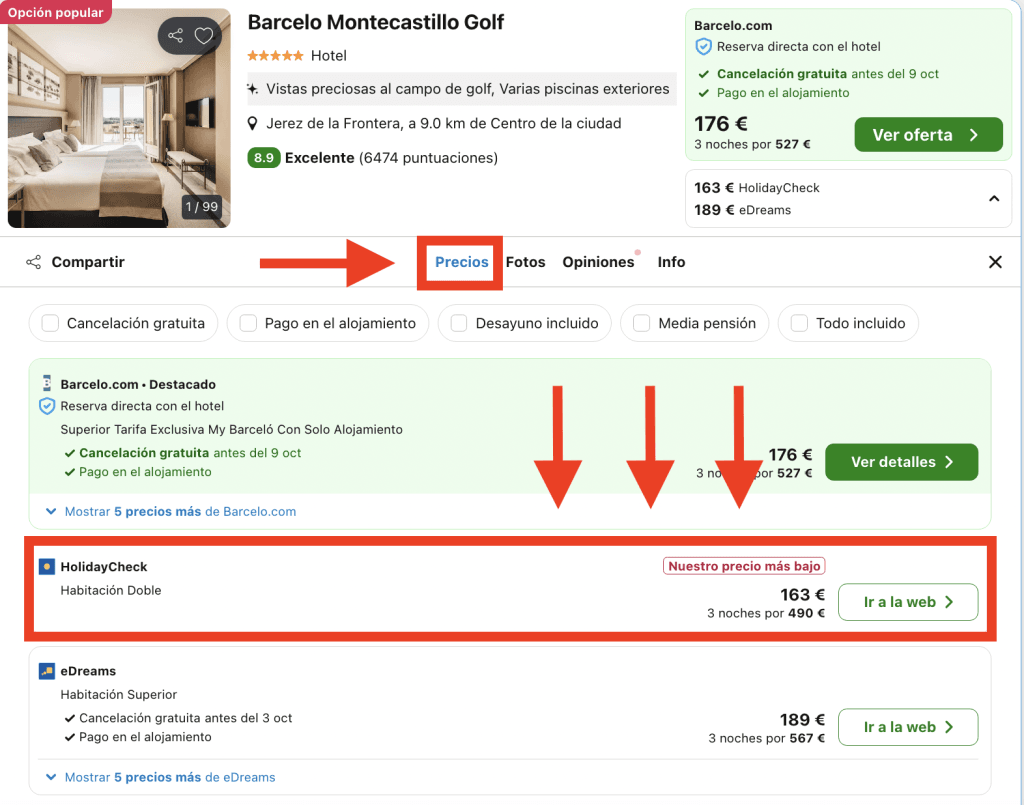1024x805 pixels.
Task: Open the Barcelo Montecastillo Golf title
Action: (x=376, y=22)
